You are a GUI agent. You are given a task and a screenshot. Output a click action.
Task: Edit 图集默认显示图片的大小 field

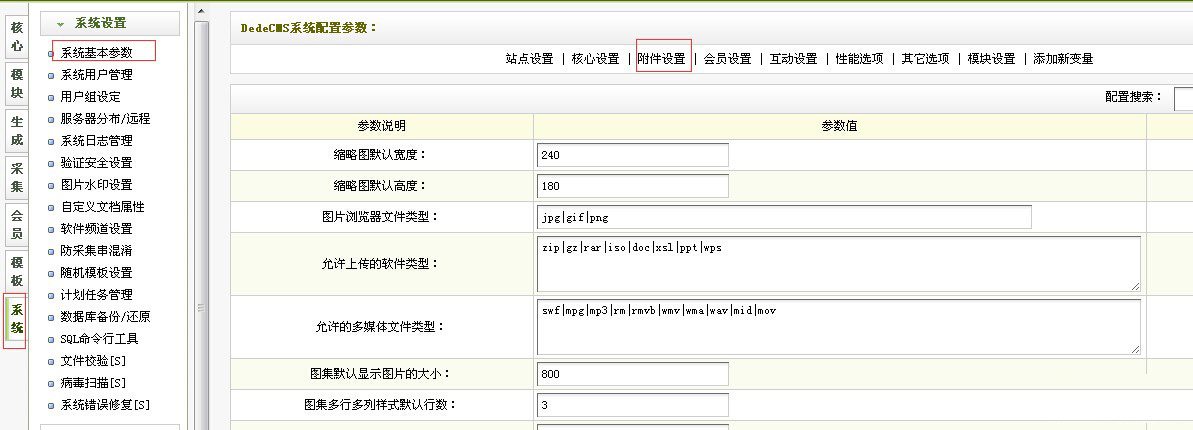click(632, 374)
